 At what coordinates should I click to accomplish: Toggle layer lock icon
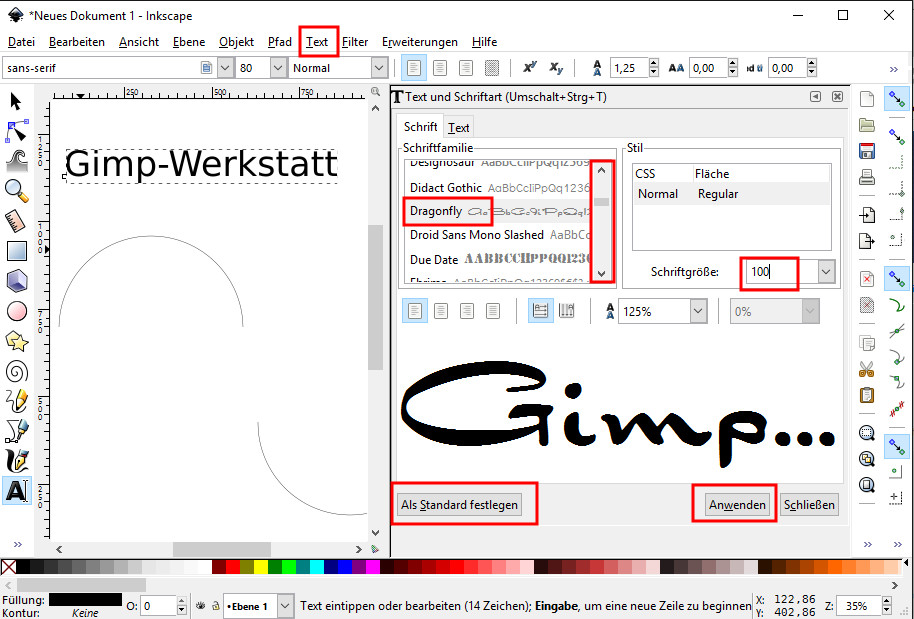[x=216, y=606]
